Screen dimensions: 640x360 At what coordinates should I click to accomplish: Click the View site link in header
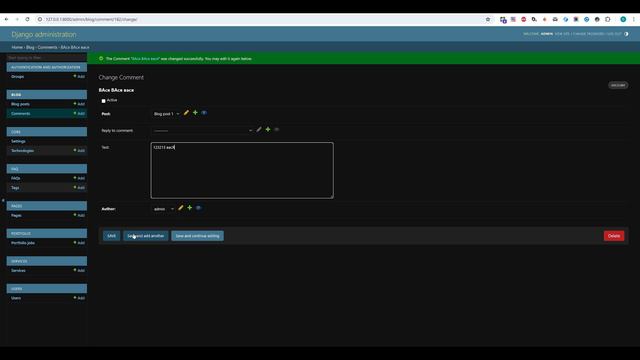(x=562, y=34)
